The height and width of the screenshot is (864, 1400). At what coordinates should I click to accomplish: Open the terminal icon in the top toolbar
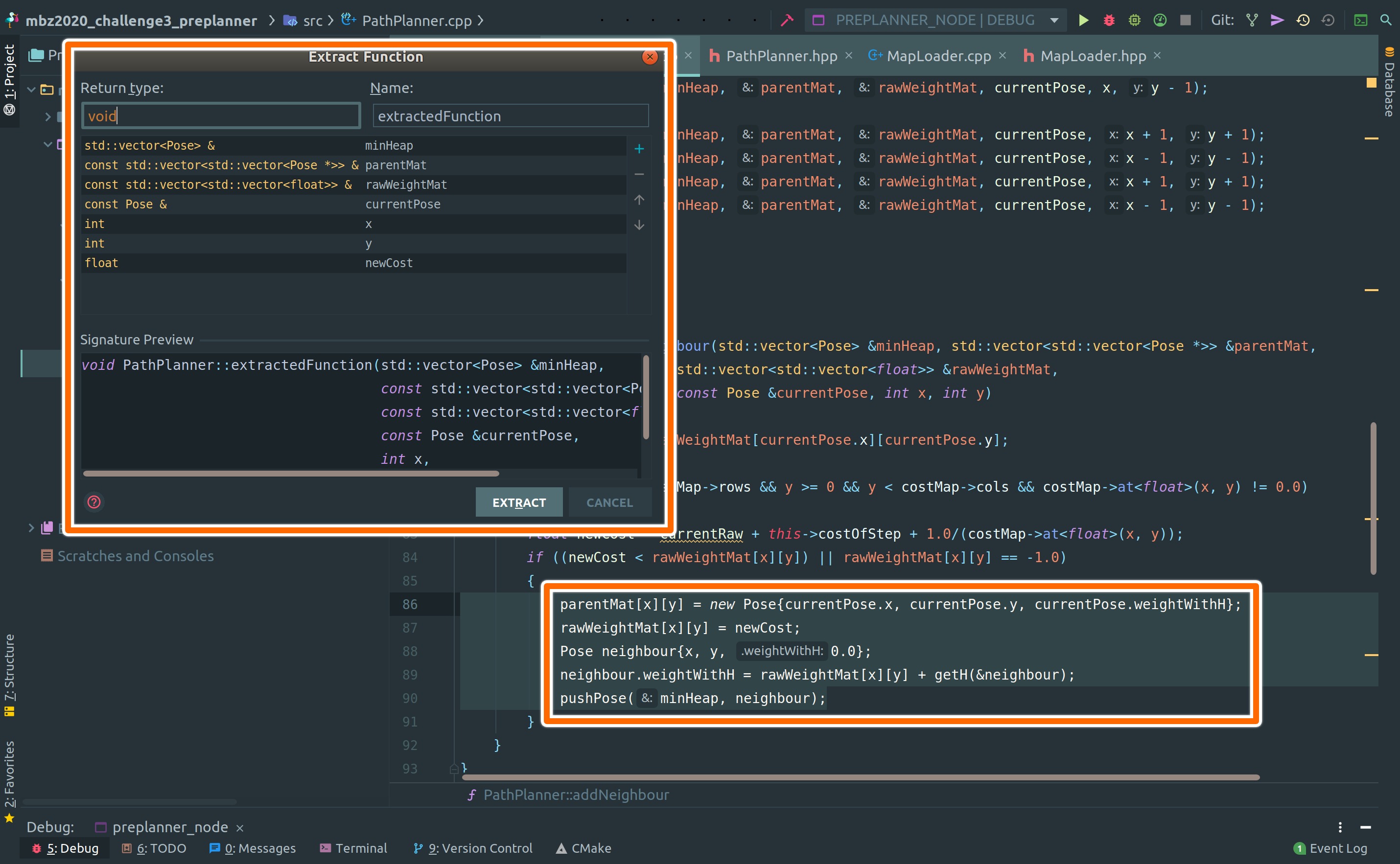pyautogui.click(x=1360, y=20)
